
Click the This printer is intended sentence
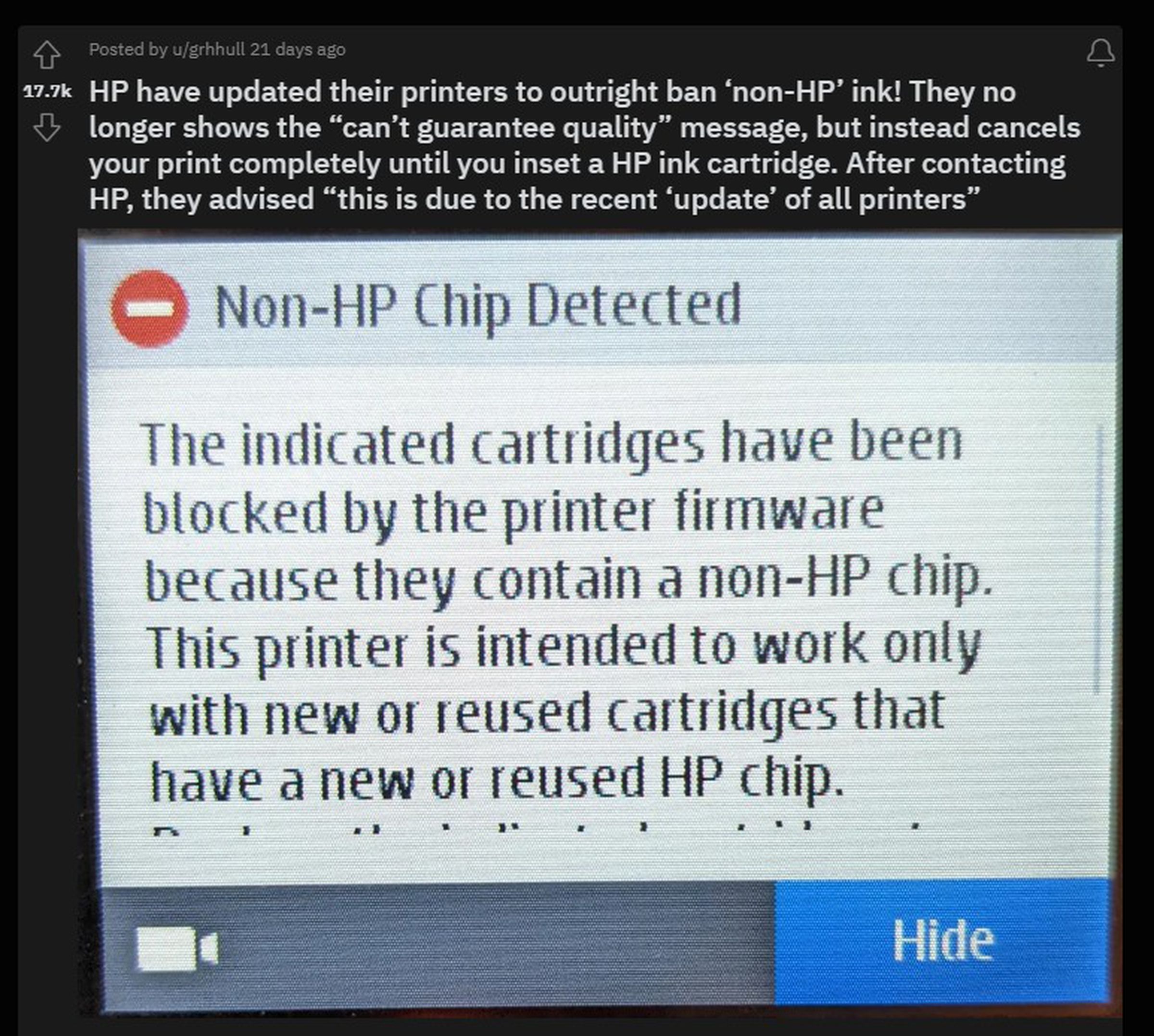563,649
